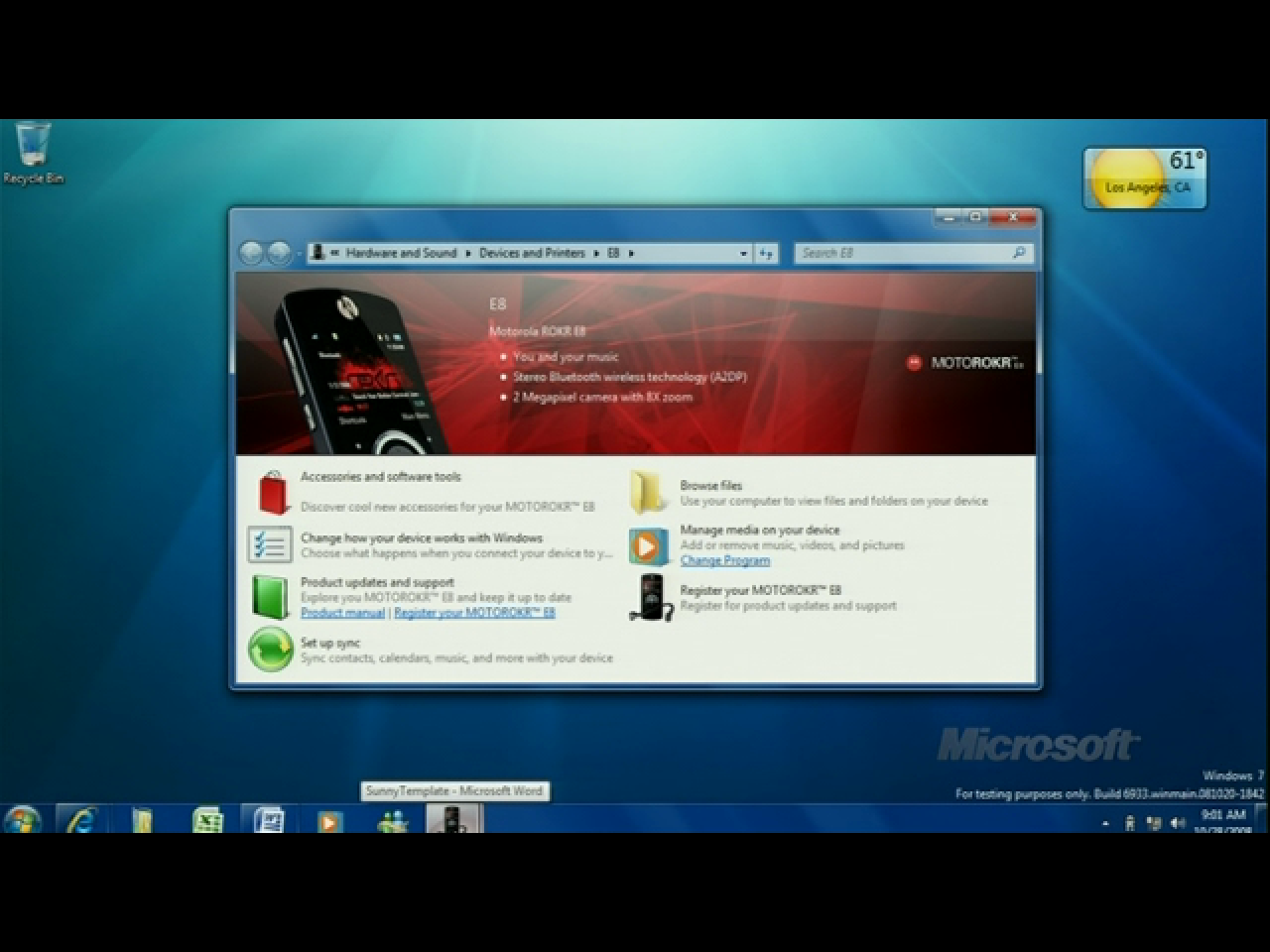Viewport: 1270px width, 952px height.
Task: Click 'You and your music' banner text
Action: click(x=566, y=357)
